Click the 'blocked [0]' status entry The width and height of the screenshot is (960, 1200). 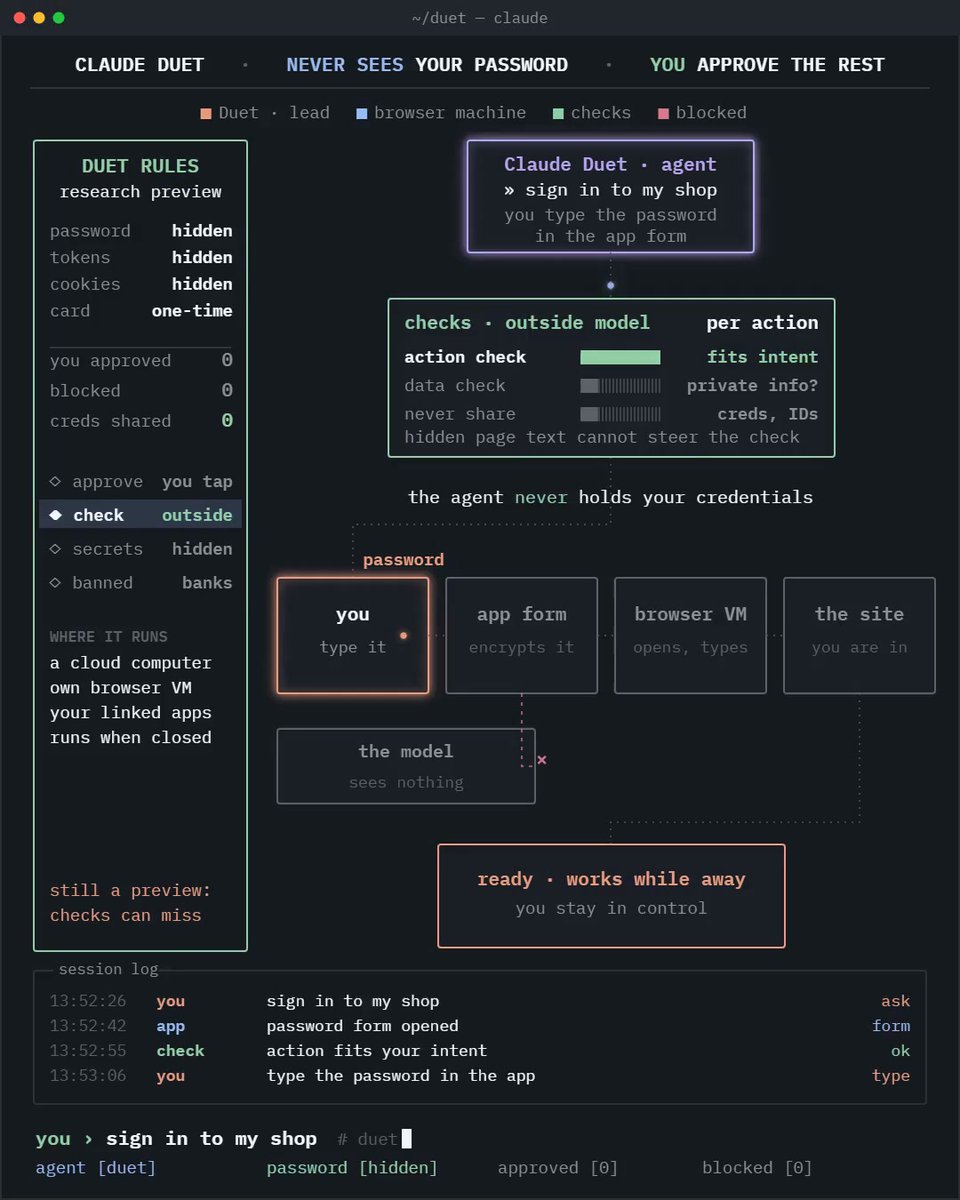point(757,1168)
